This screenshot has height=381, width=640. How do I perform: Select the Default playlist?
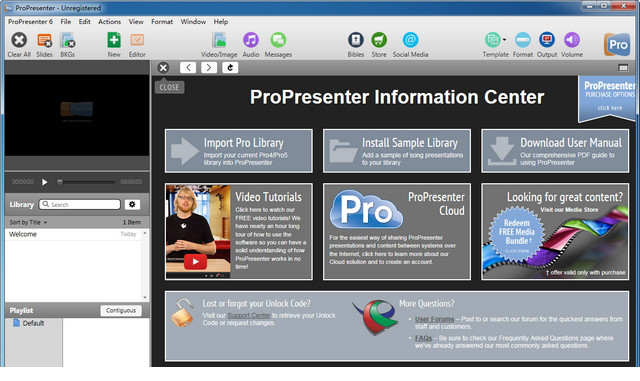(x=29, y=323)
